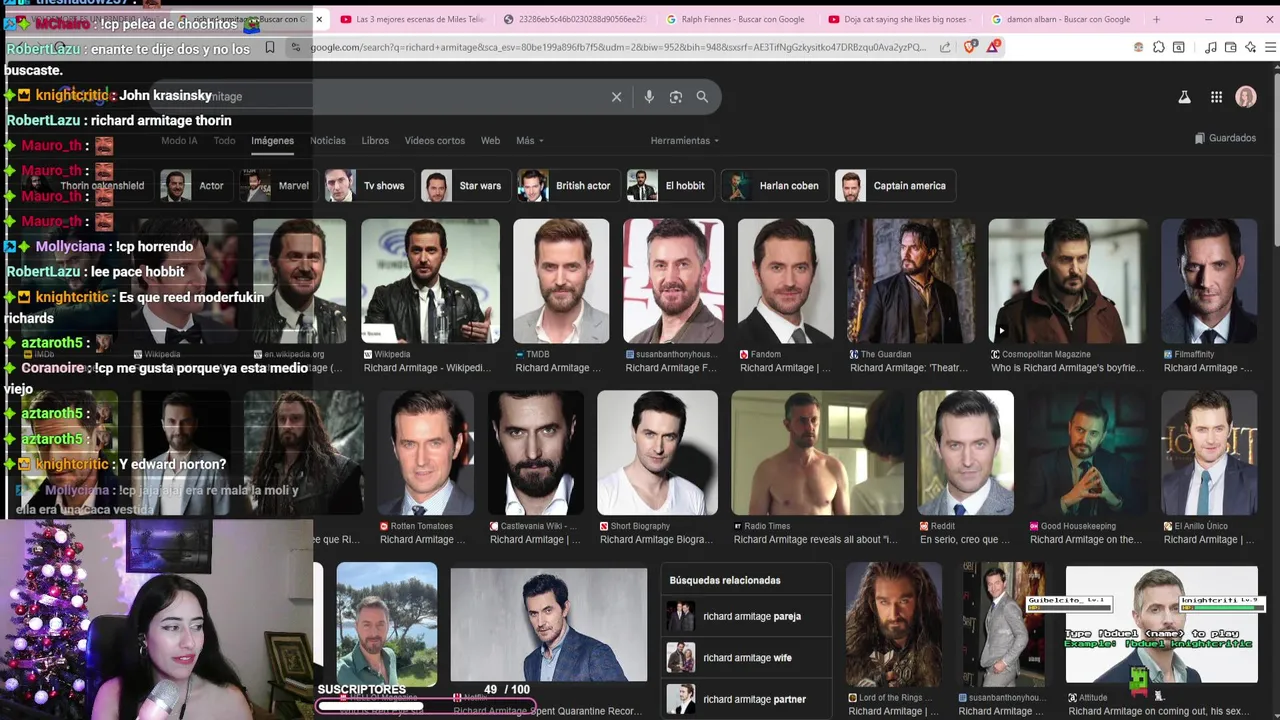Open related search richard armitage partner
This screenshot has height=720, width=1280.
pyautogui.click(x=746, y=699)
